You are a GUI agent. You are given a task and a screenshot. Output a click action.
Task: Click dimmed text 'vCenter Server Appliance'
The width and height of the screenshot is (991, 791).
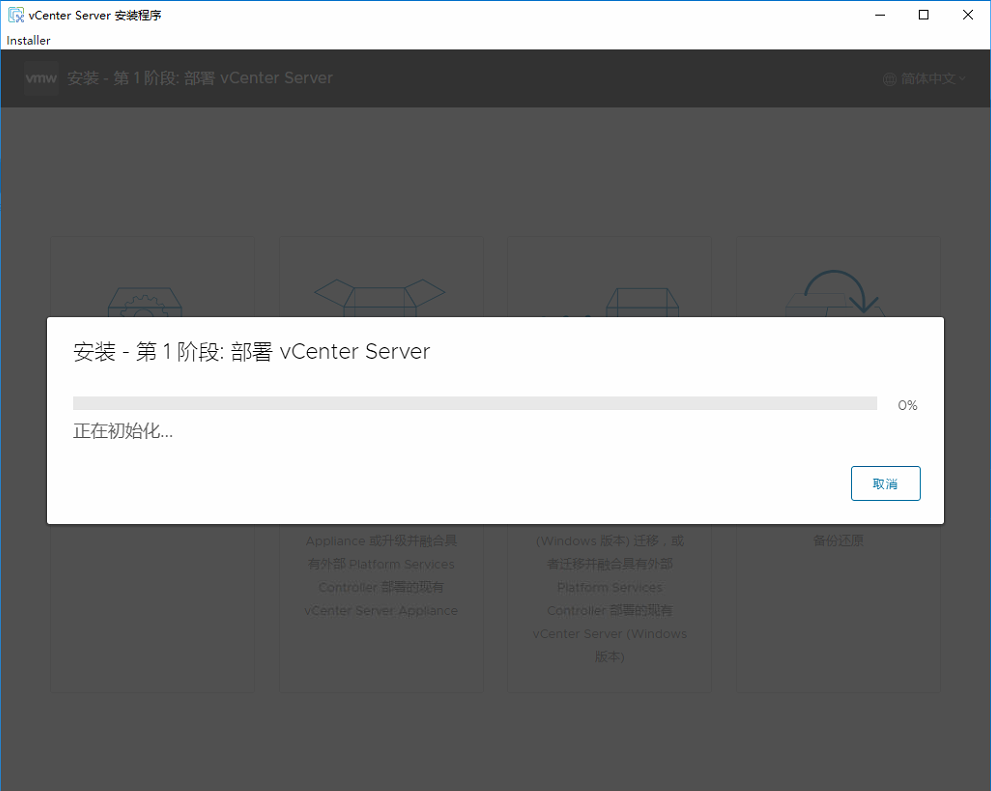(381, 611)
